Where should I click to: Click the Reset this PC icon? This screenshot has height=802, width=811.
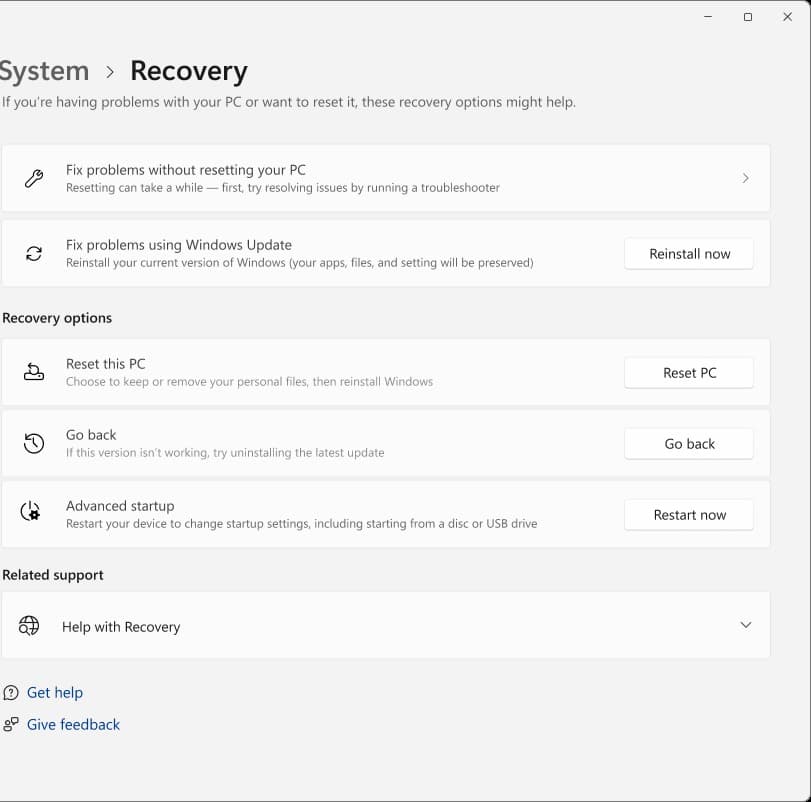coord(34,371)
